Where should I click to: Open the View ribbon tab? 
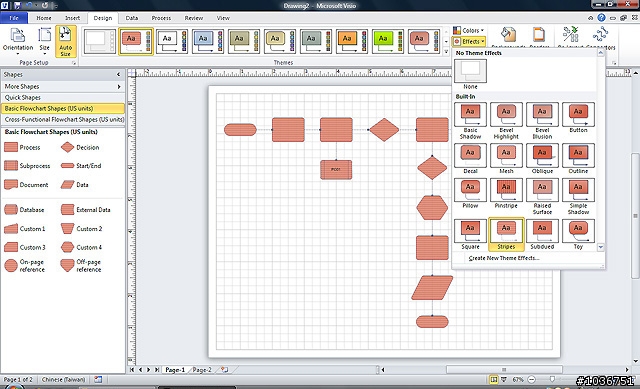tap(223, 18)
